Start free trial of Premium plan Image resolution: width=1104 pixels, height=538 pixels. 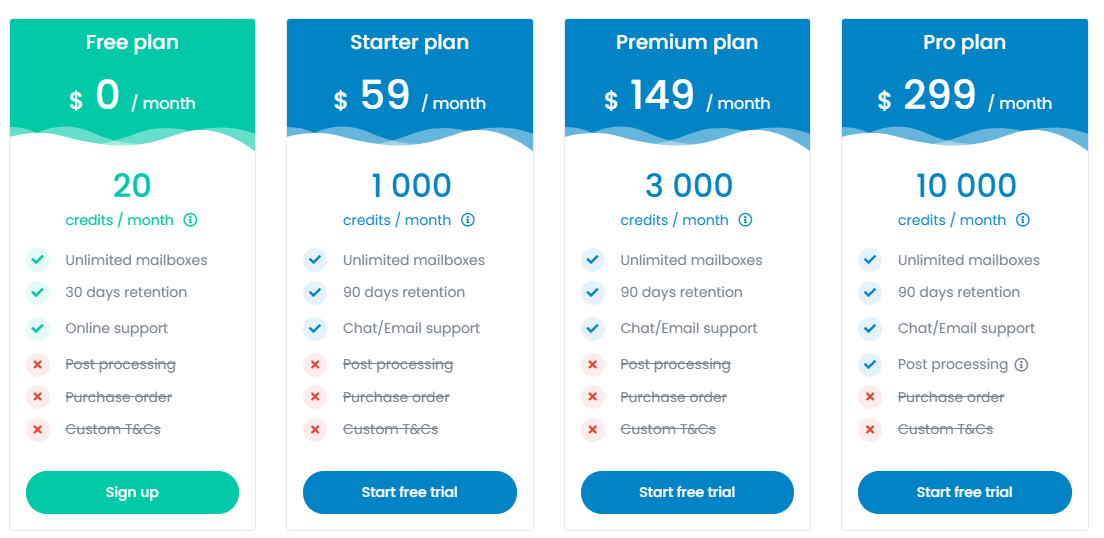pos(687,492)
